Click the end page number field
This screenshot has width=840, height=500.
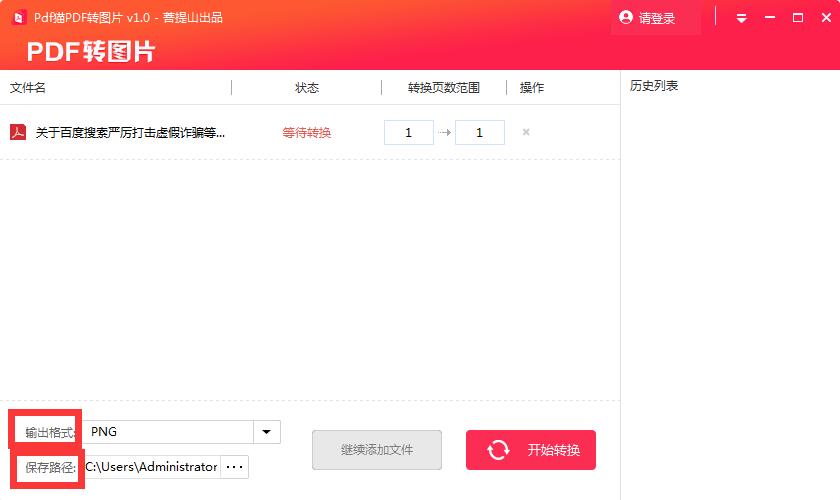pyautogui.click(x=479, y=132)
